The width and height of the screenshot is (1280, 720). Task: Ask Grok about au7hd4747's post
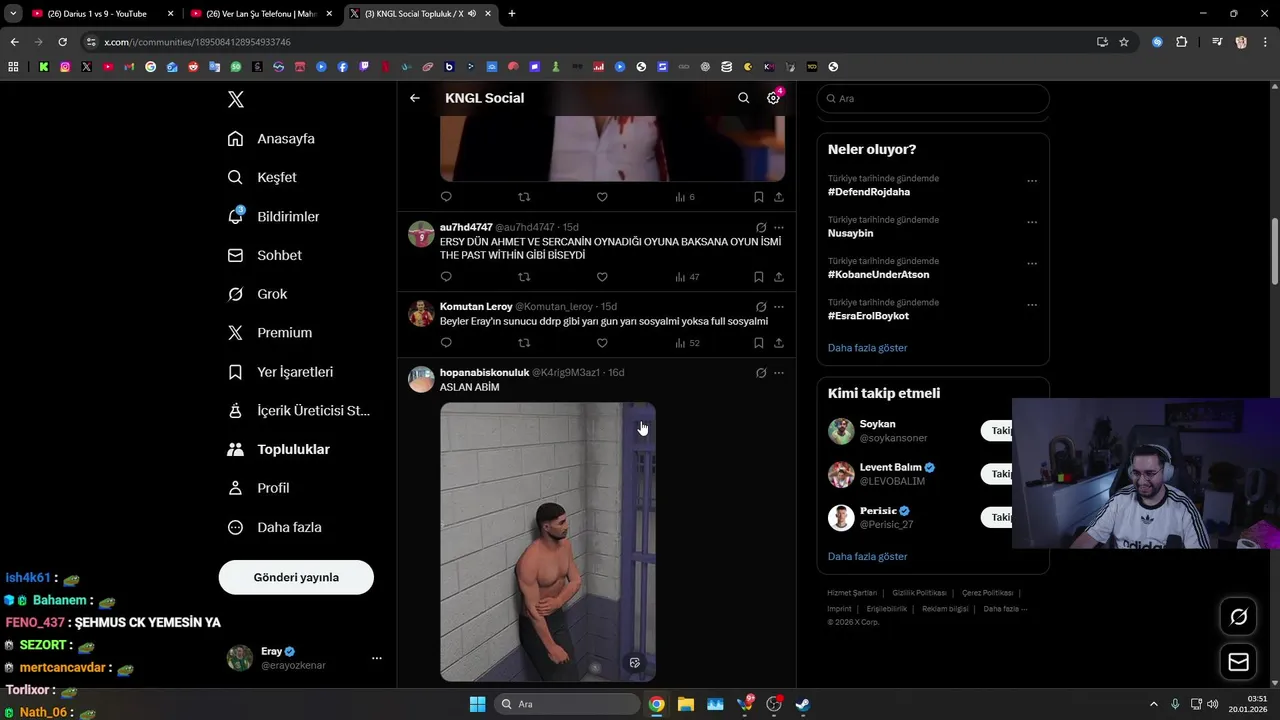[x=761, y=227]
